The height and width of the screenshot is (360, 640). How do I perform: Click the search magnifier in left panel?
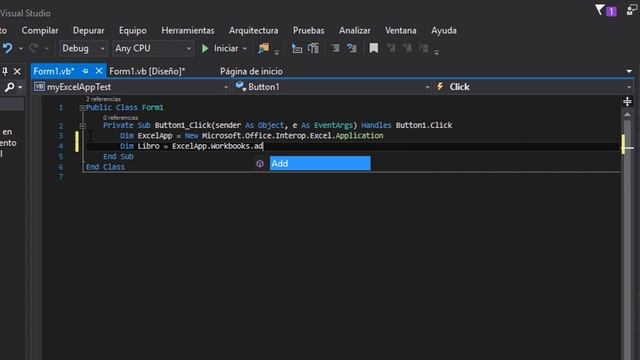pyautogui.click(x=9, y=87)
